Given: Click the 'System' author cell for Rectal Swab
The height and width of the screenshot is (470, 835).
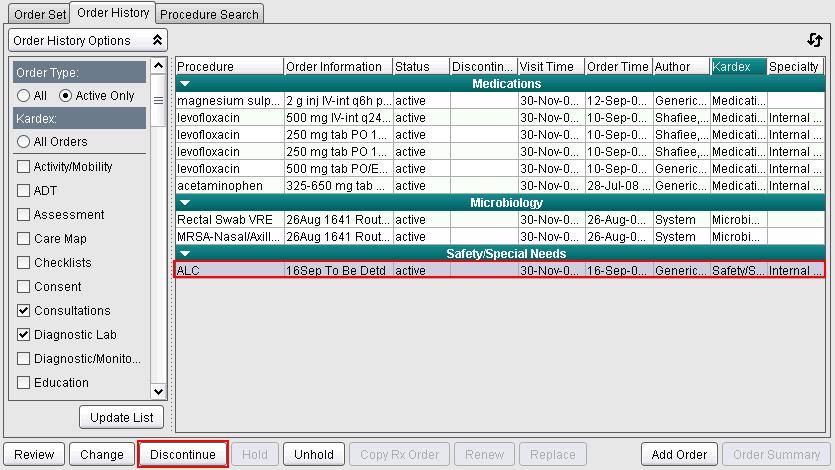Looking at the screenshot, I should (682, 220).
